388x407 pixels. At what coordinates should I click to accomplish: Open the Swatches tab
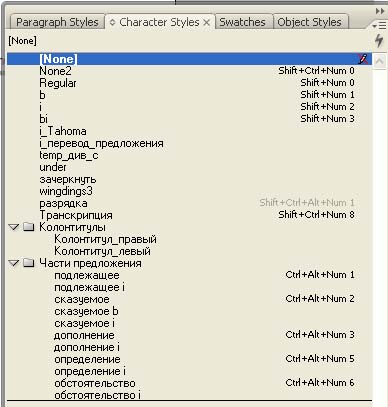point(243,22)
